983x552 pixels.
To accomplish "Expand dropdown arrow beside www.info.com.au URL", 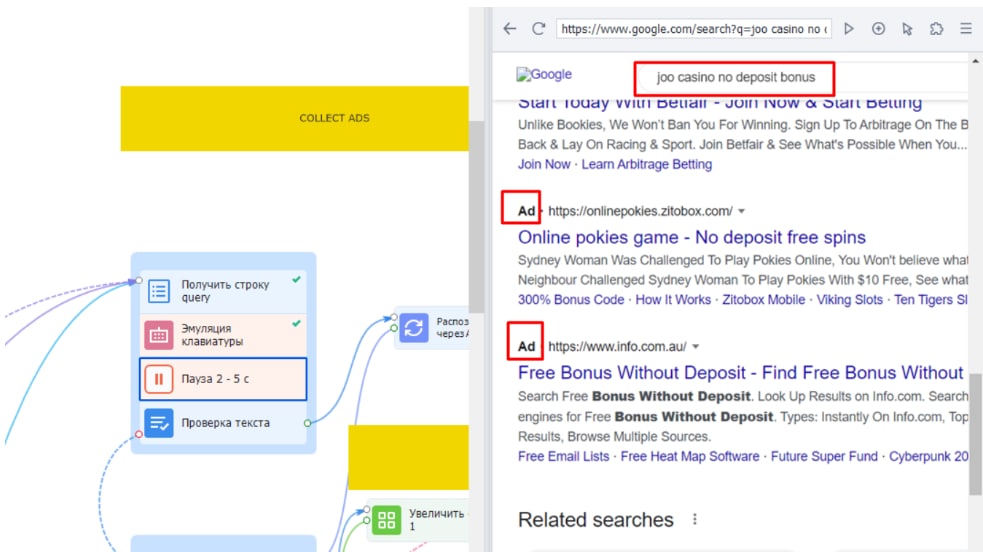I will 696,347.
